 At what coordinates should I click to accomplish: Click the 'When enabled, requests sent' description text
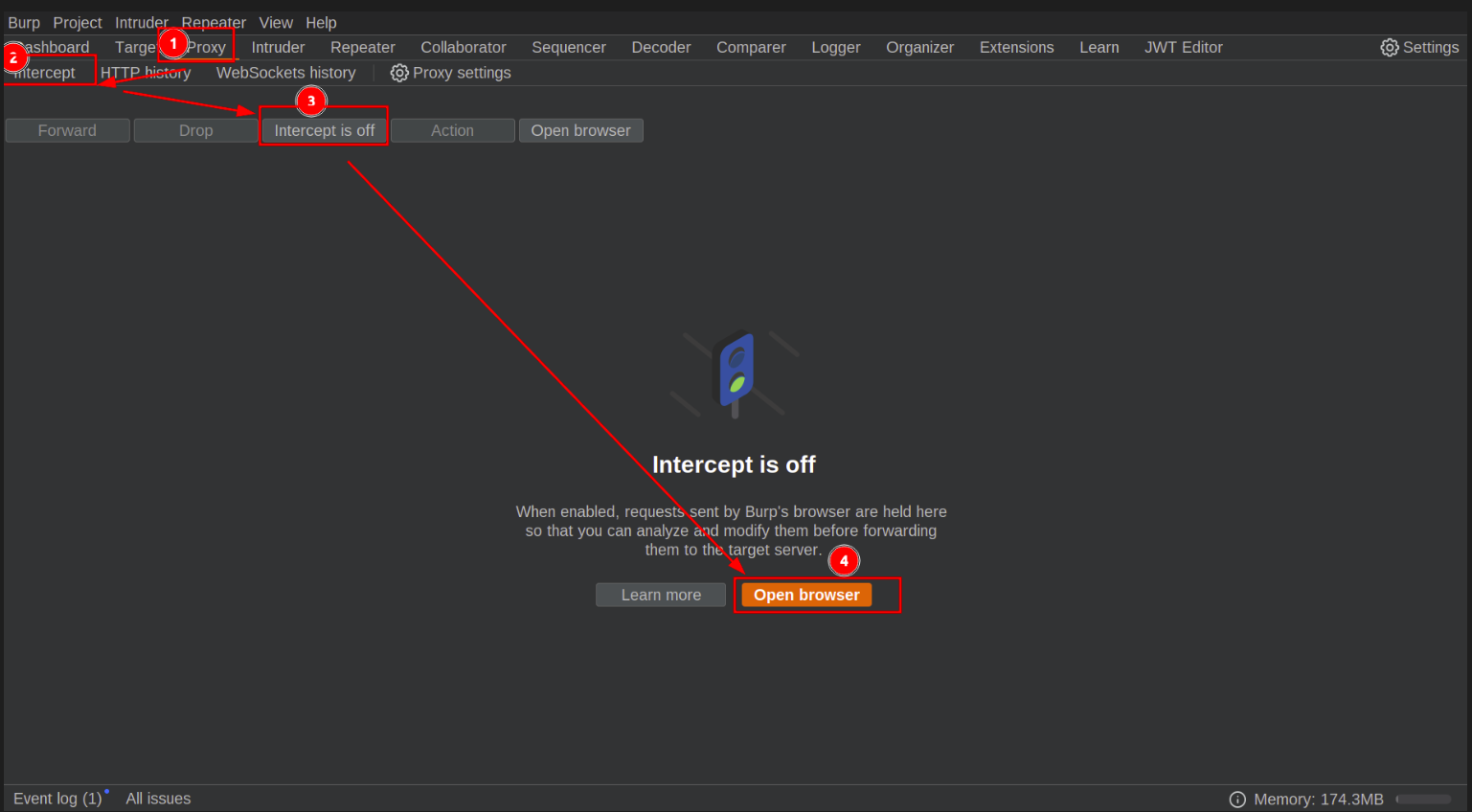point(732,530)
